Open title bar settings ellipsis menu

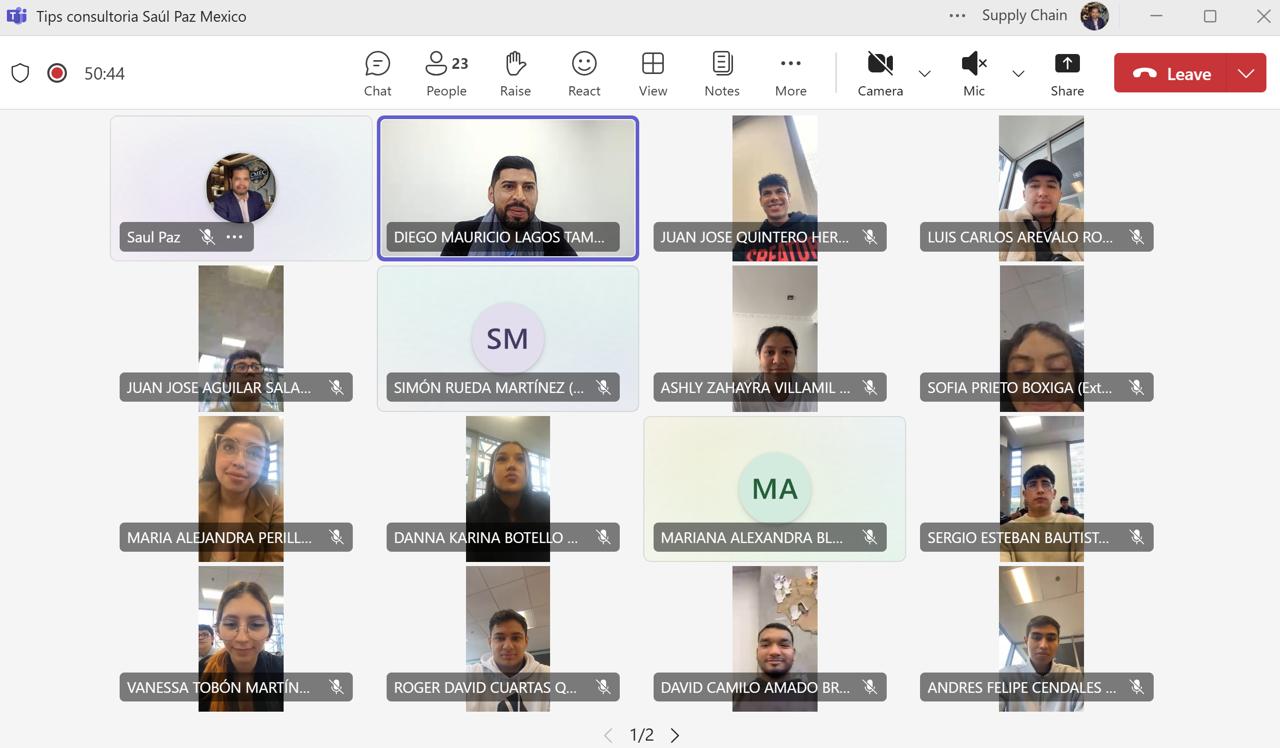pyautogui.click(x=957, y=16)
